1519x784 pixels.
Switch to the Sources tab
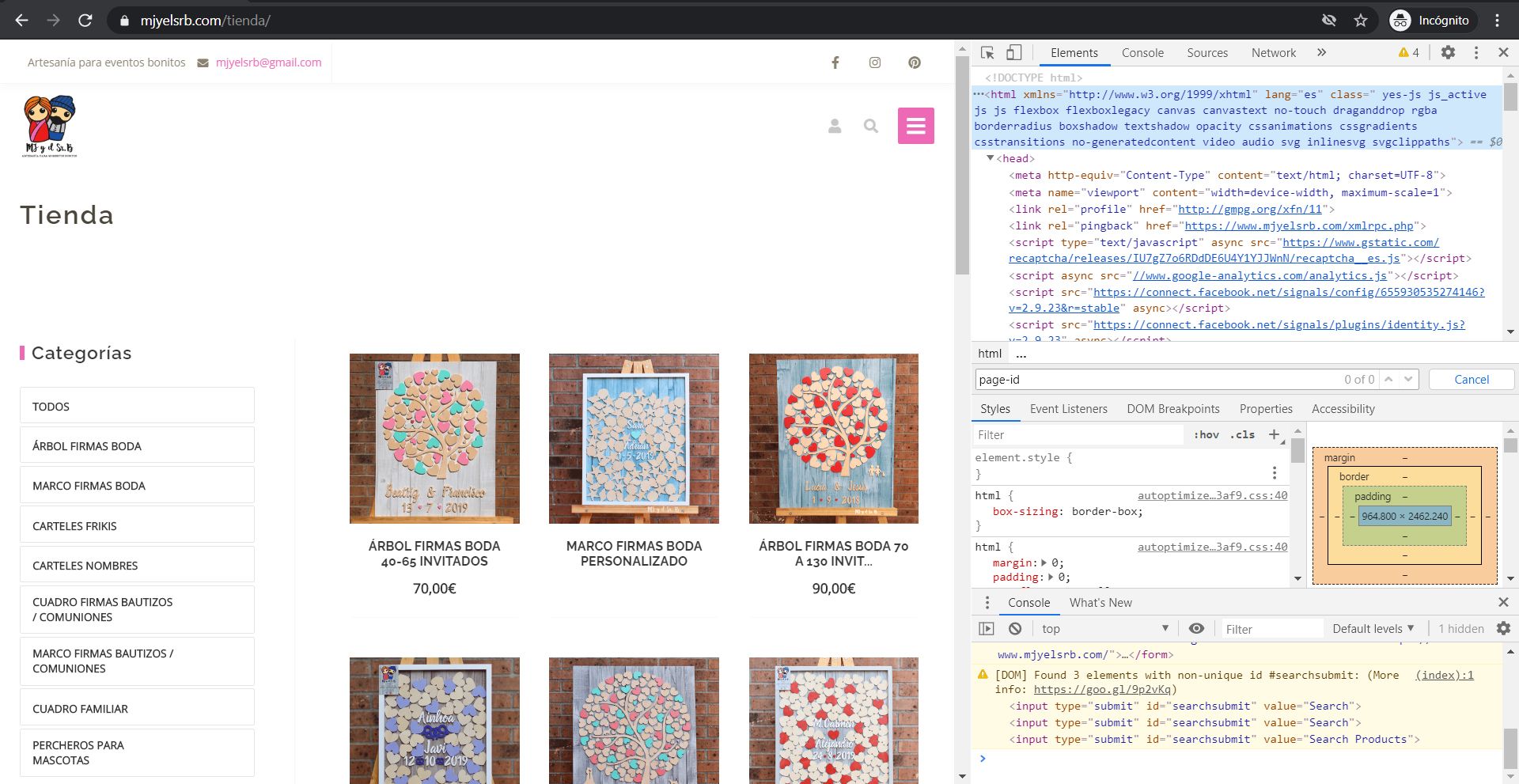pyautogui.click(x=1207, y=53)
